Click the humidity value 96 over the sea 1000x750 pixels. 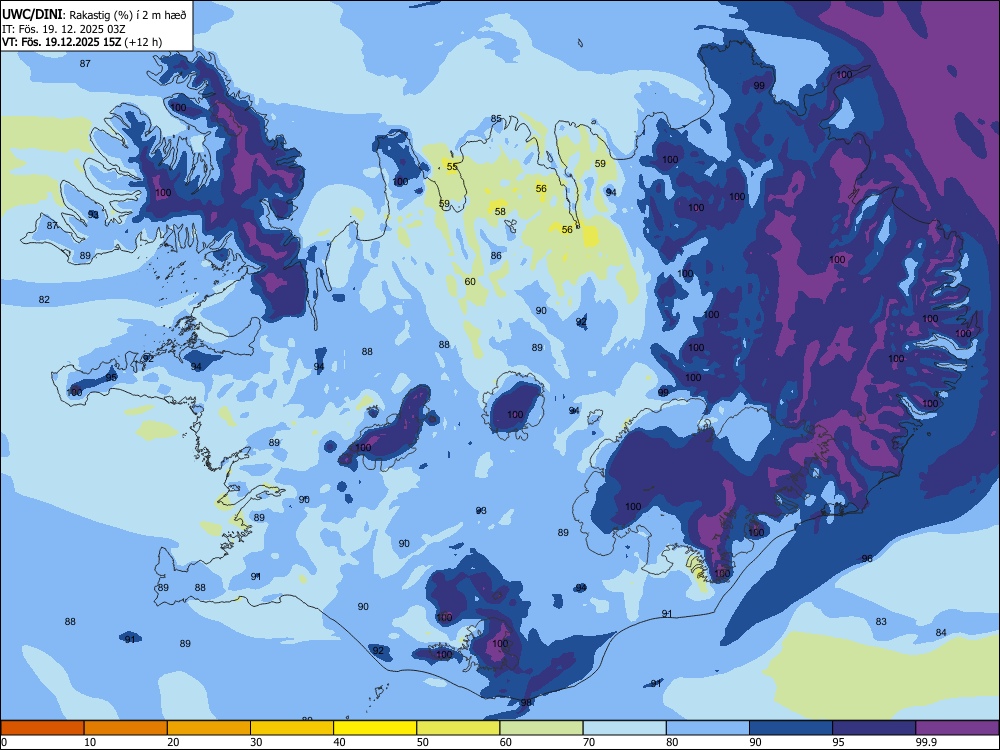pos(867,559)
